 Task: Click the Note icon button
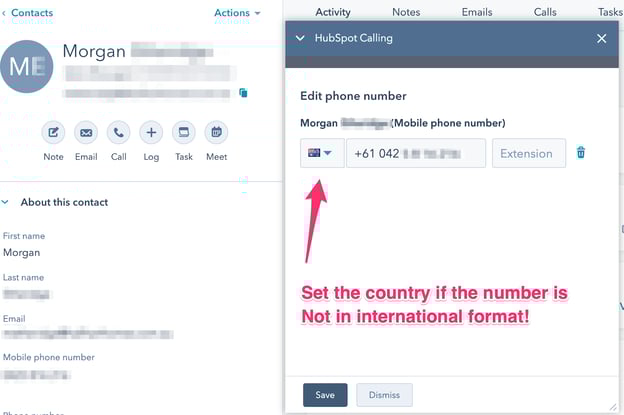coord(54,132)
